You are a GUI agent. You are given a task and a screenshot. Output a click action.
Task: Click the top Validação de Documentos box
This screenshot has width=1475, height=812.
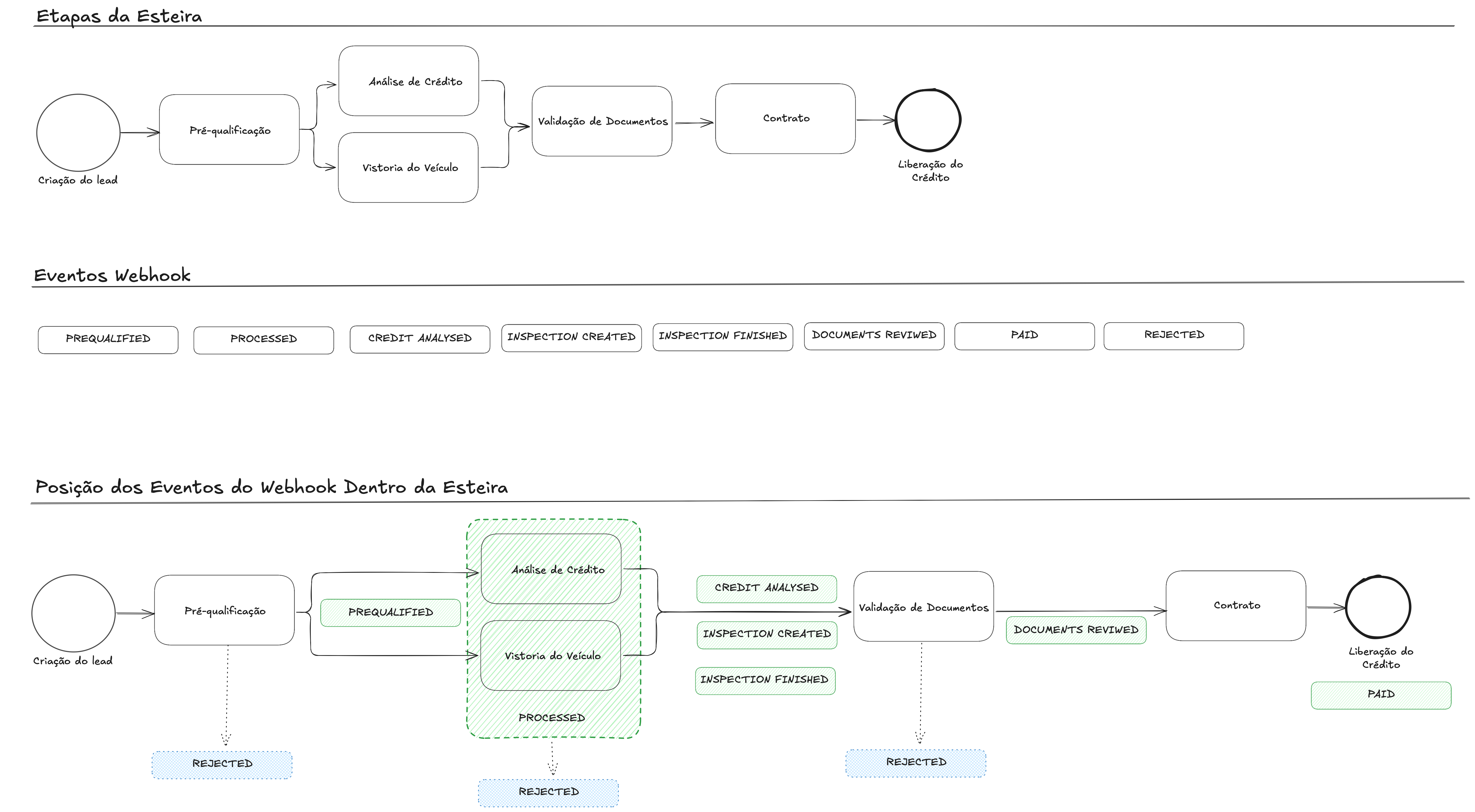[x=602, y=121]
